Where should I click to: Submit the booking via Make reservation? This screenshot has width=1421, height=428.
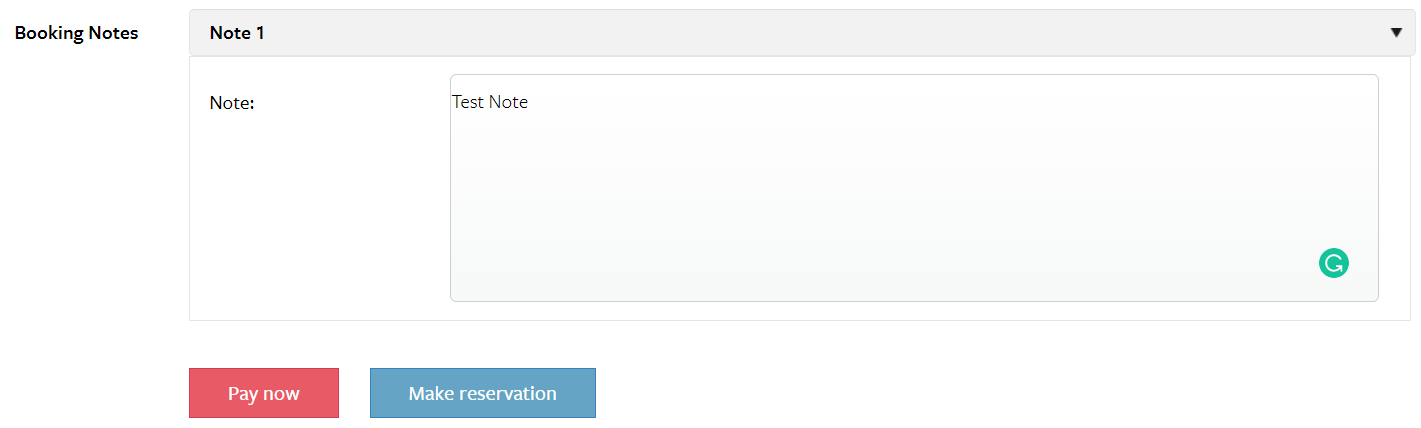coord(483,393)
